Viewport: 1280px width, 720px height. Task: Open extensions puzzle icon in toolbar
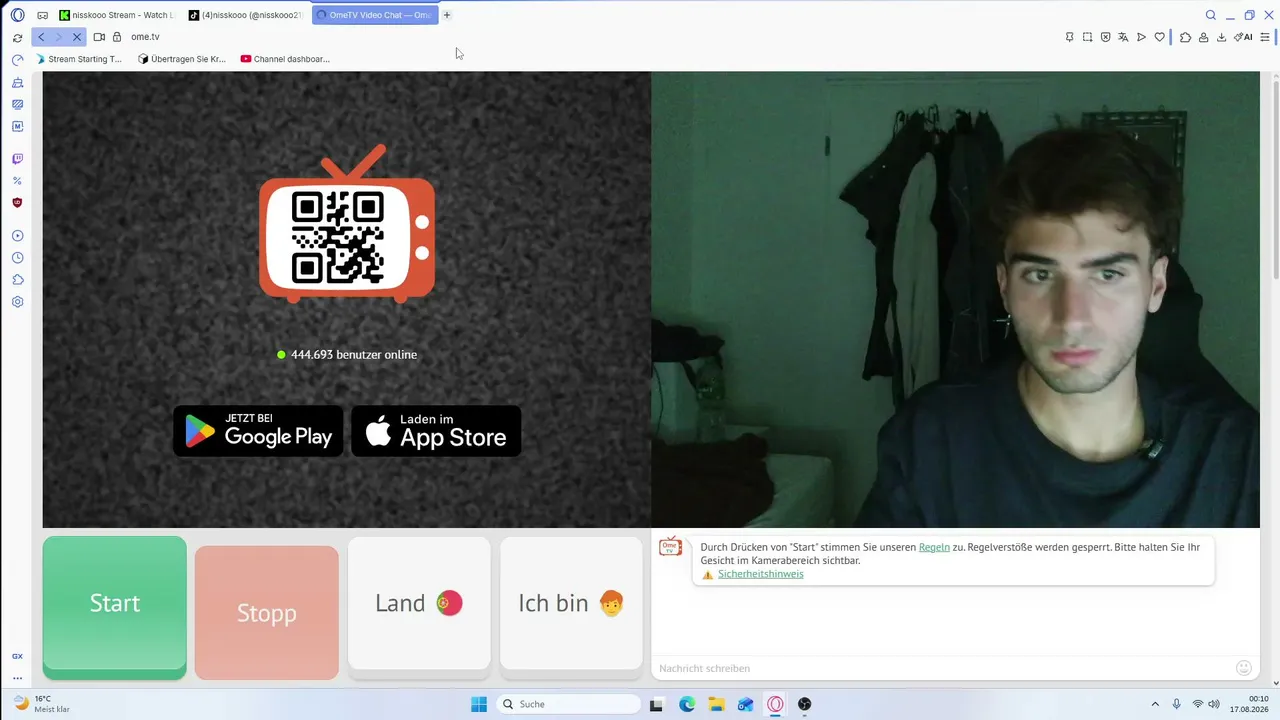(1185, 37)
